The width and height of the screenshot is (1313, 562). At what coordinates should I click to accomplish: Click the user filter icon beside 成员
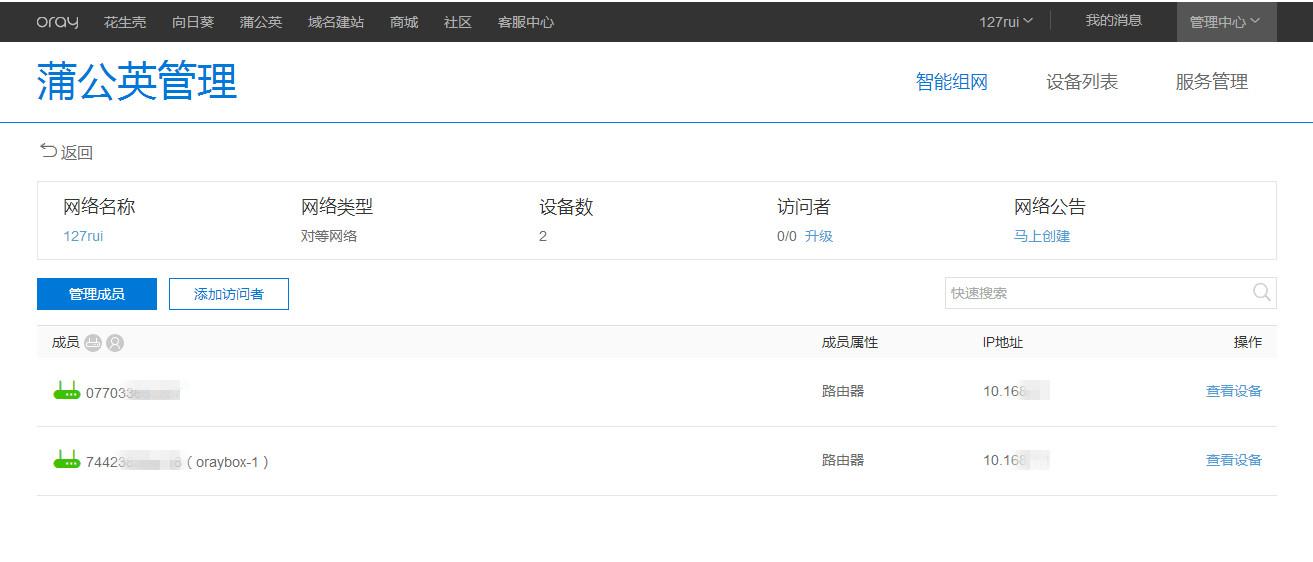click(115, 343)
